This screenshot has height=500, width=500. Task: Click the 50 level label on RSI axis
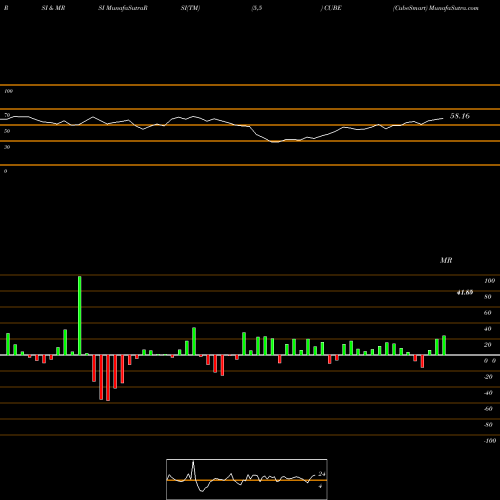(7, 131)
